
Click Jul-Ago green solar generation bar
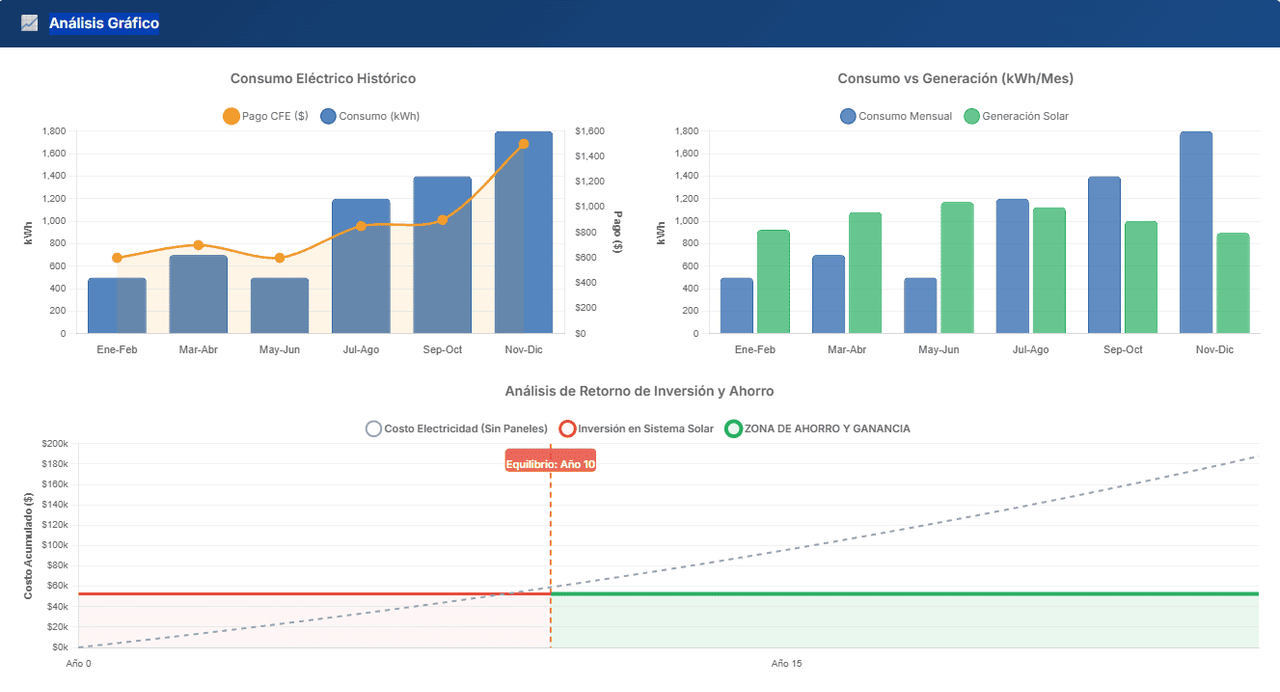[x=1049, y=271]
